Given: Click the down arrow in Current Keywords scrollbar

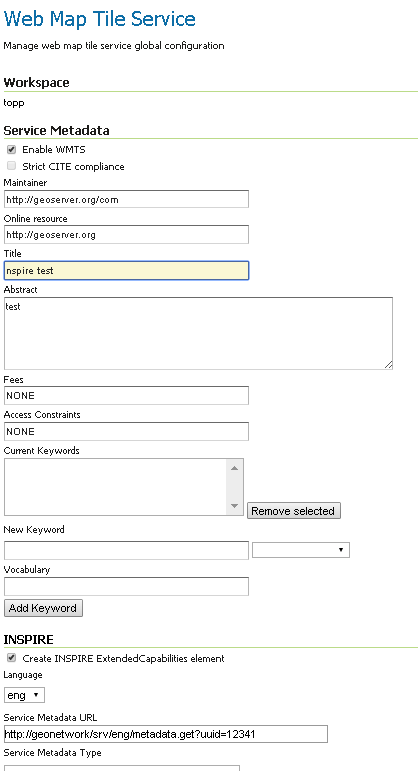Looking at the screenshot, I should [x=234, y=506].
